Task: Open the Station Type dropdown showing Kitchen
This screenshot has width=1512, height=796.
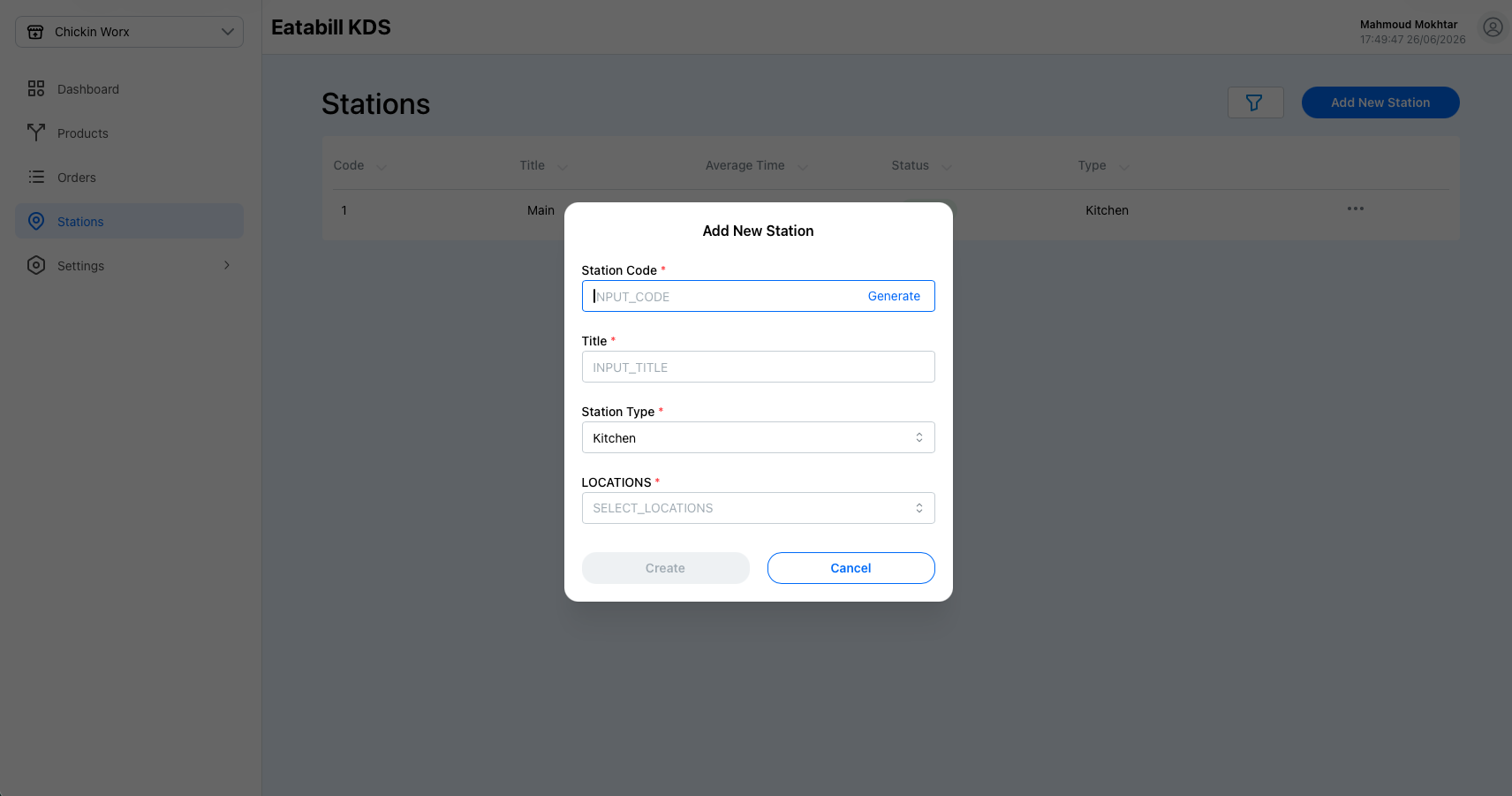Action: pos(758,437)
